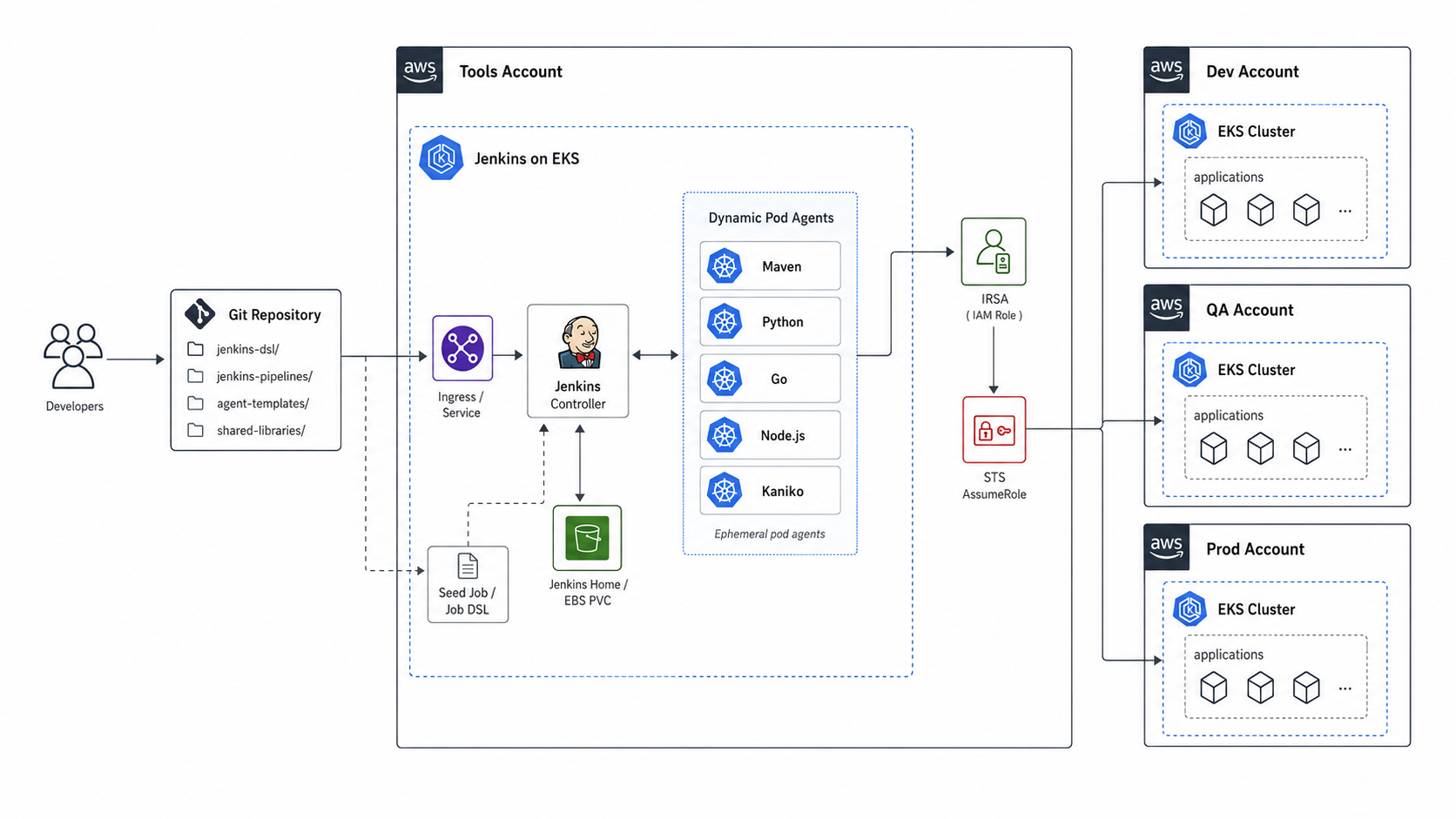Click the first application cube in Dev Account

click(x=1214, y=210)
